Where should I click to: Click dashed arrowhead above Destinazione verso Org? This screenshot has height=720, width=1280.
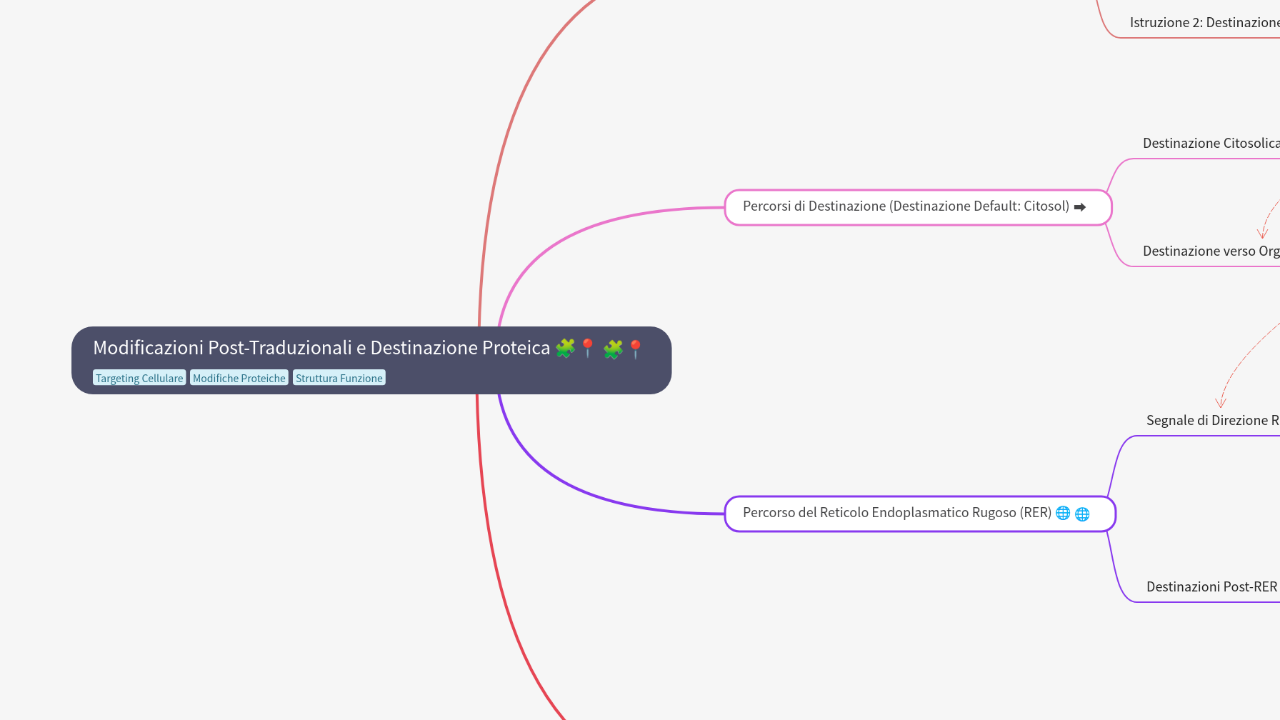point(1263,233)
